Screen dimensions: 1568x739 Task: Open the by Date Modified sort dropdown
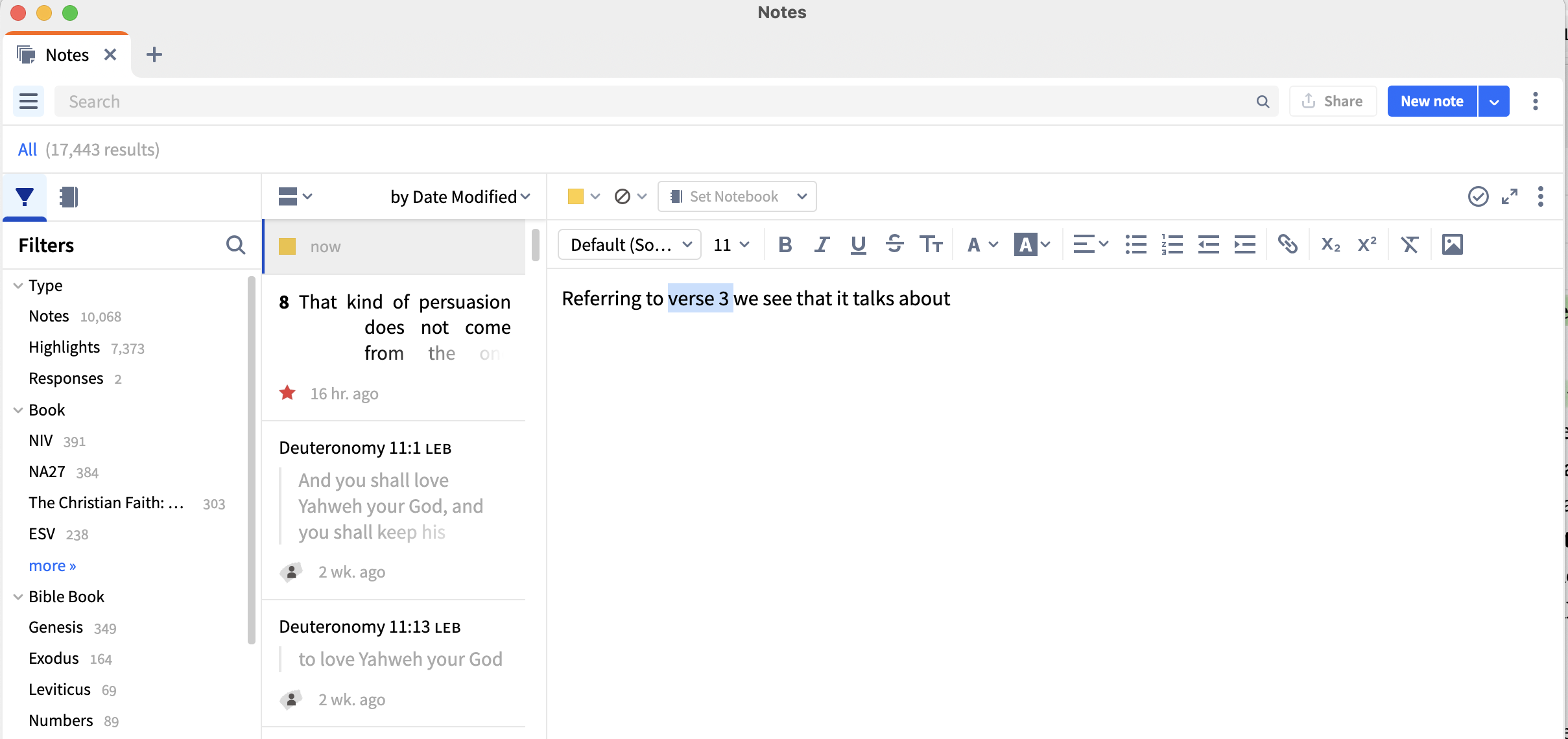tap(460, 196)
